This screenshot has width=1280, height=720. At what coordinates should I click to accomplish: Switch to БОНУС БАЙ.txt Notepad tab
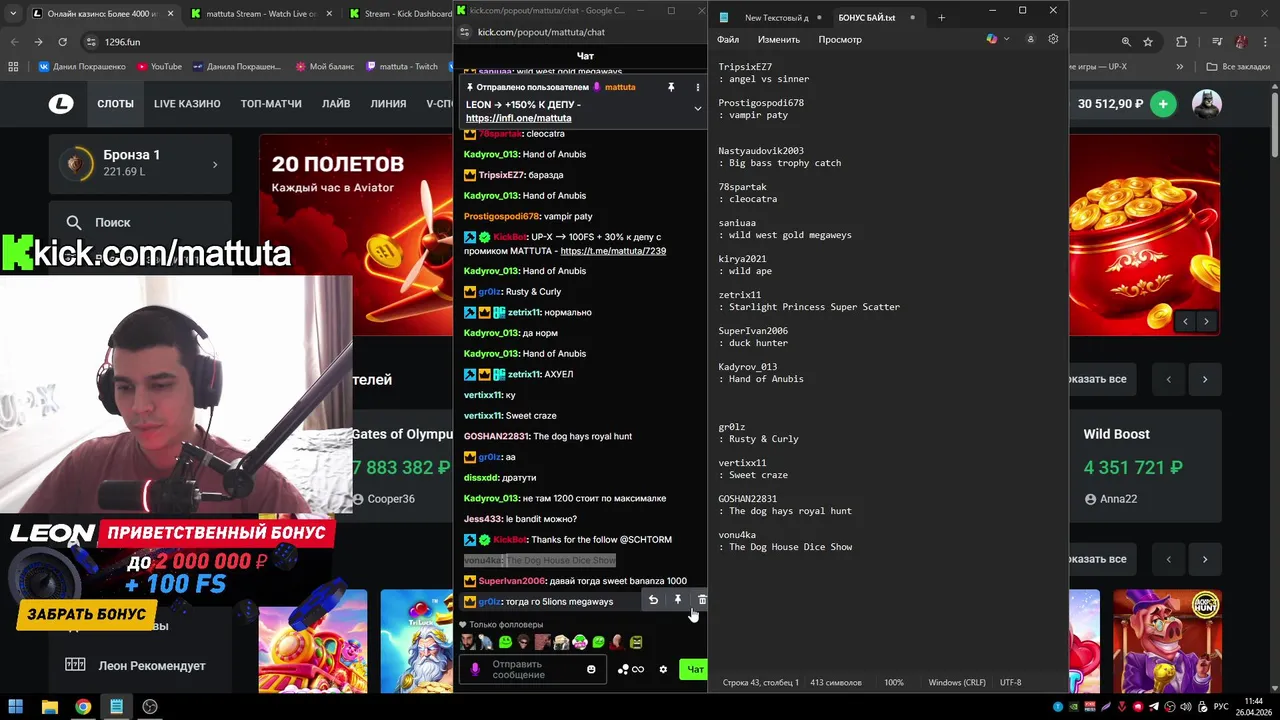(x=872, y=17)
